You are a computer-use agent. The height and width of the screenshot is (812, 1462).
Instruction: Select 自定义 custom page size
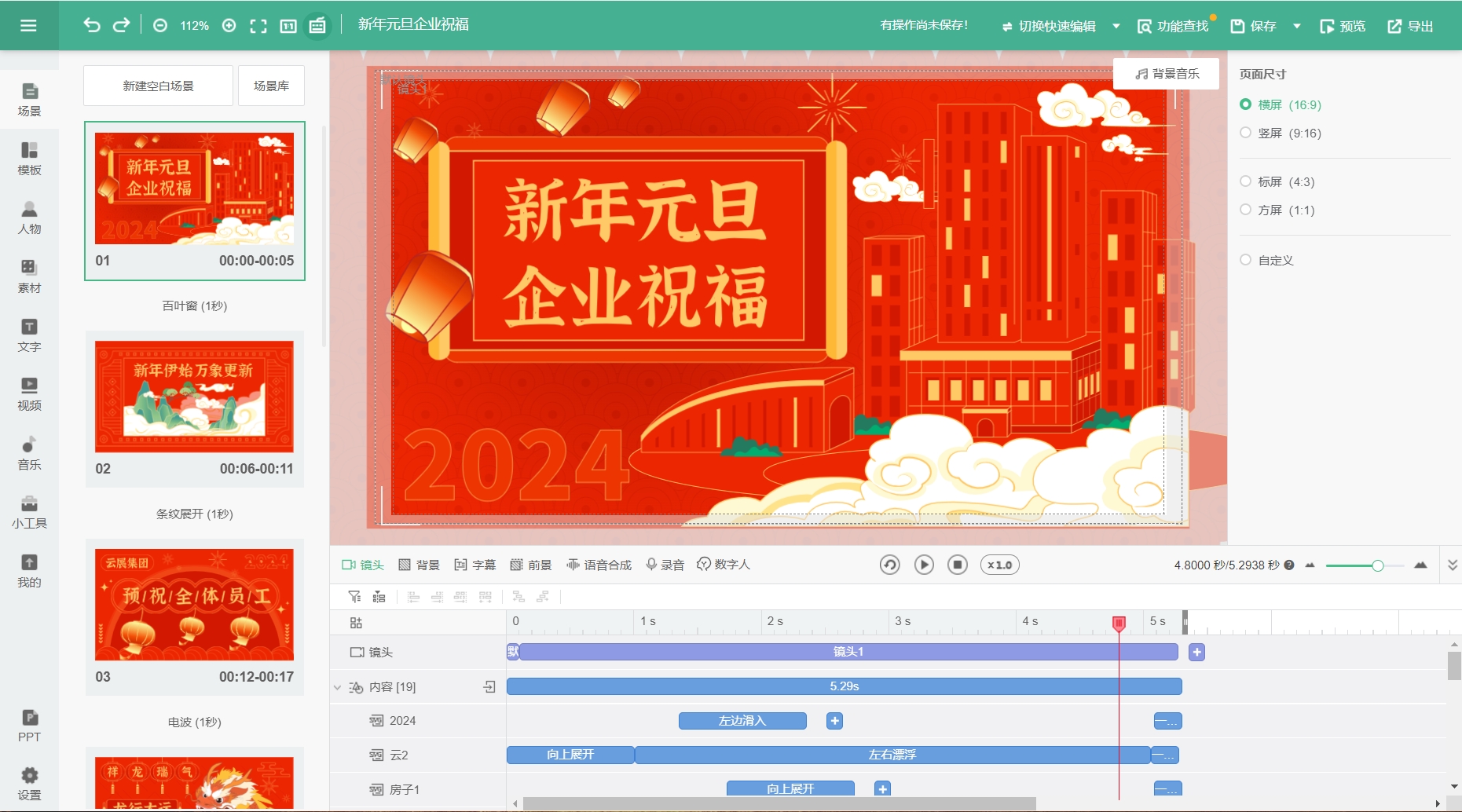(1266, 260)
